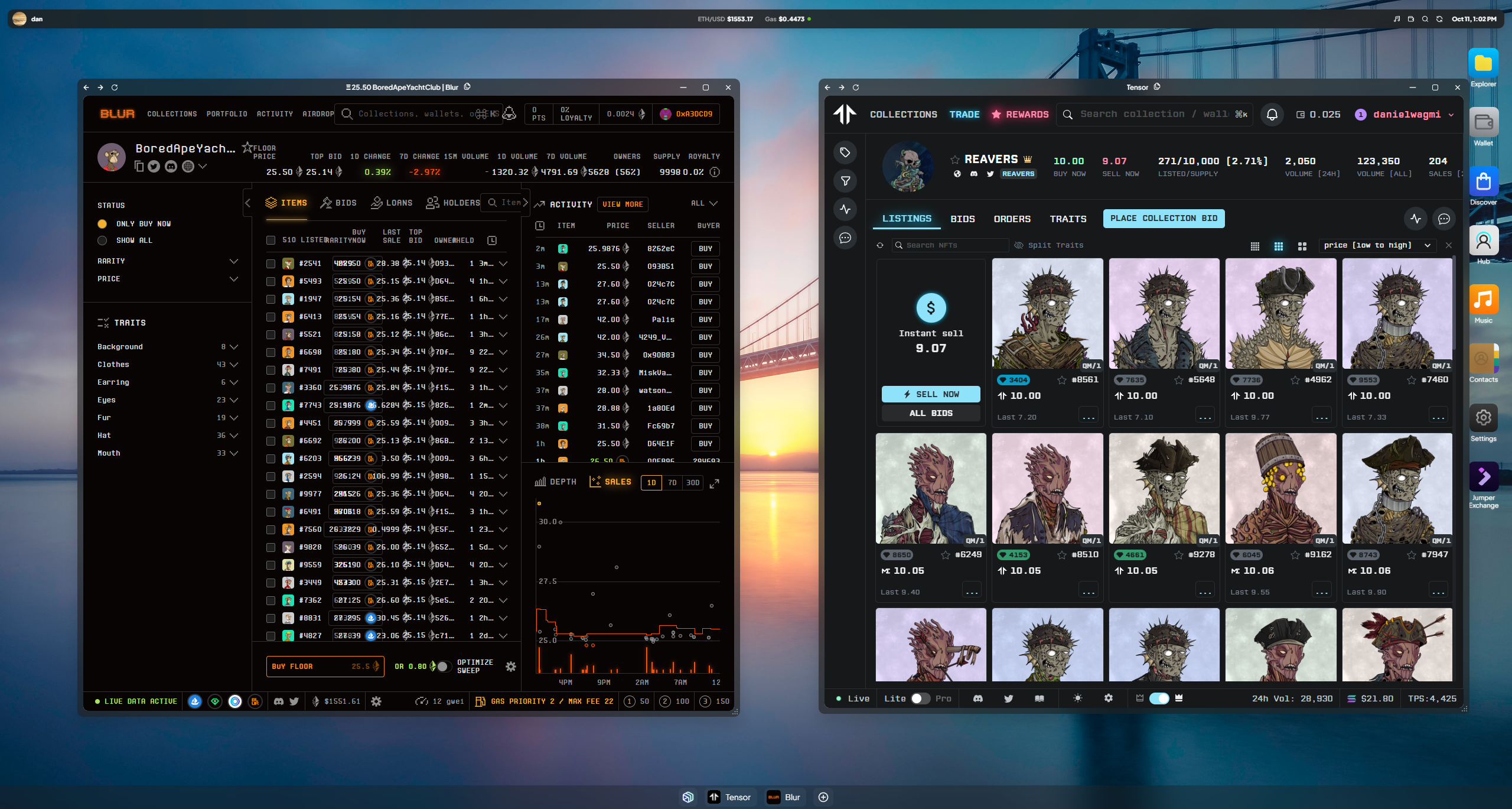Select gas preset 3 with 150 gwei
1512x809 pixels.
point(714,701)
